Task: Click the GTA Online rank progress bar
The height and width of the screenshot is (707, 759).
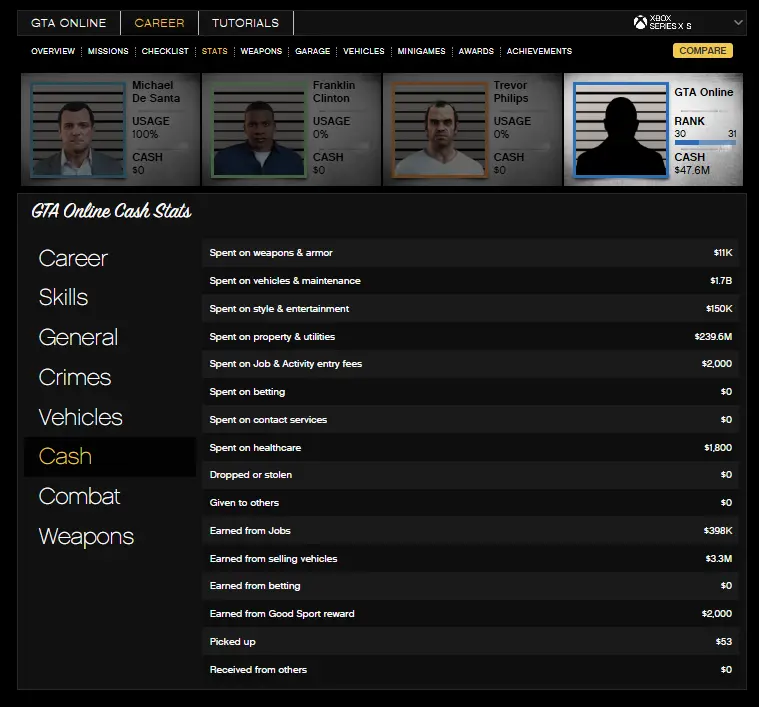Action: 704,144
